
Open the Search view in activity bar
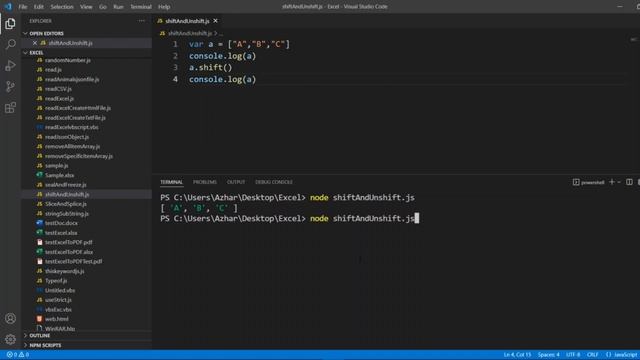pyautogui.click(x=10, y=44)
